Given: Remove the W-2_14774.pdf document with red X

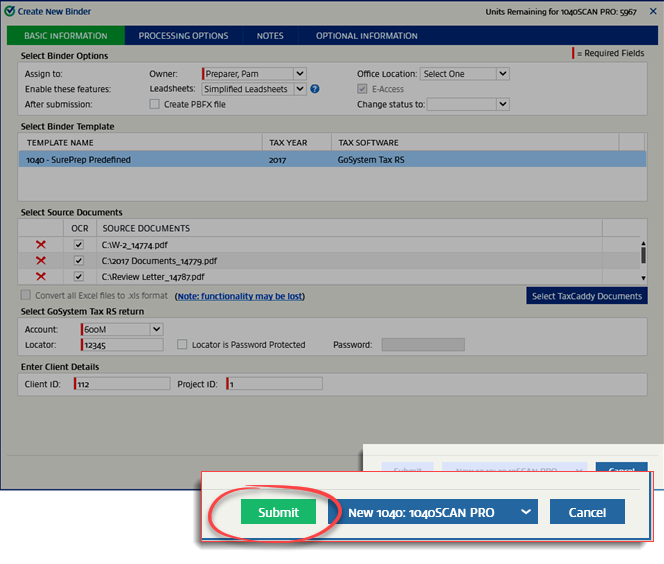Looking at the screenshot, I should 41,244.
